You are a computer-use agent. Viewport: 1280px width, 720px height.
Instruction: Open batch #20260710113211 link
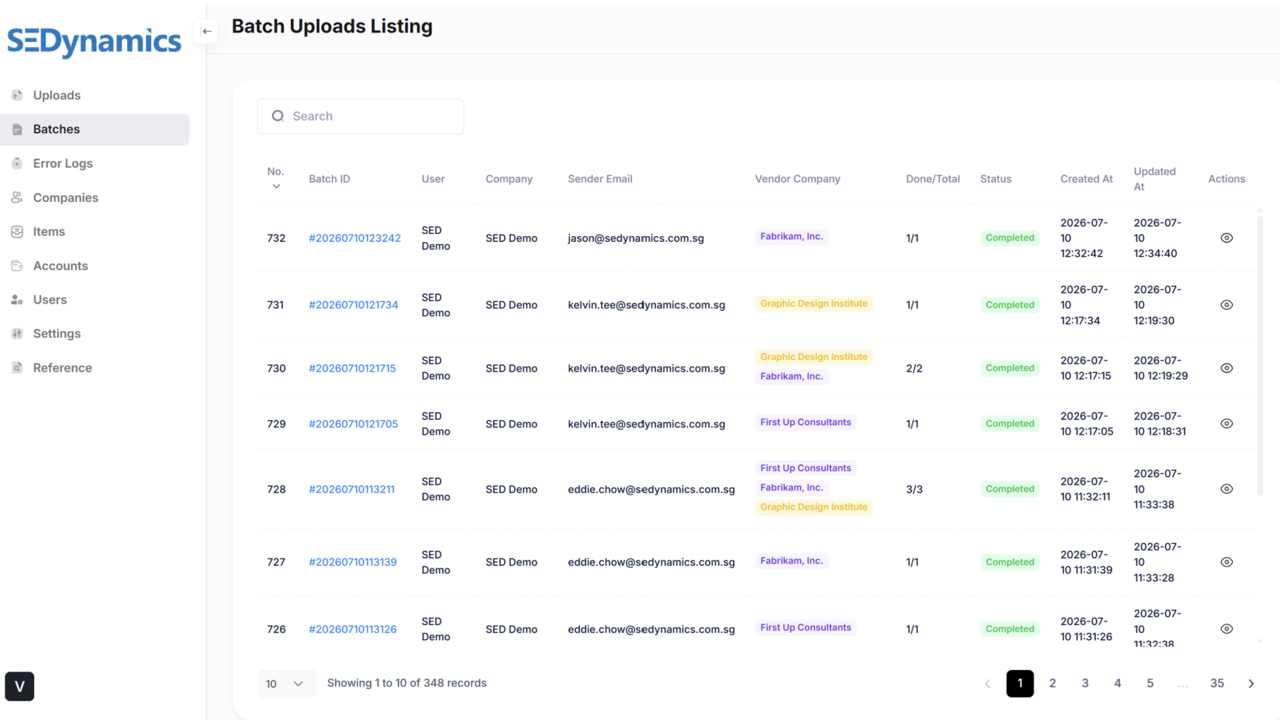tap(352, 489)
